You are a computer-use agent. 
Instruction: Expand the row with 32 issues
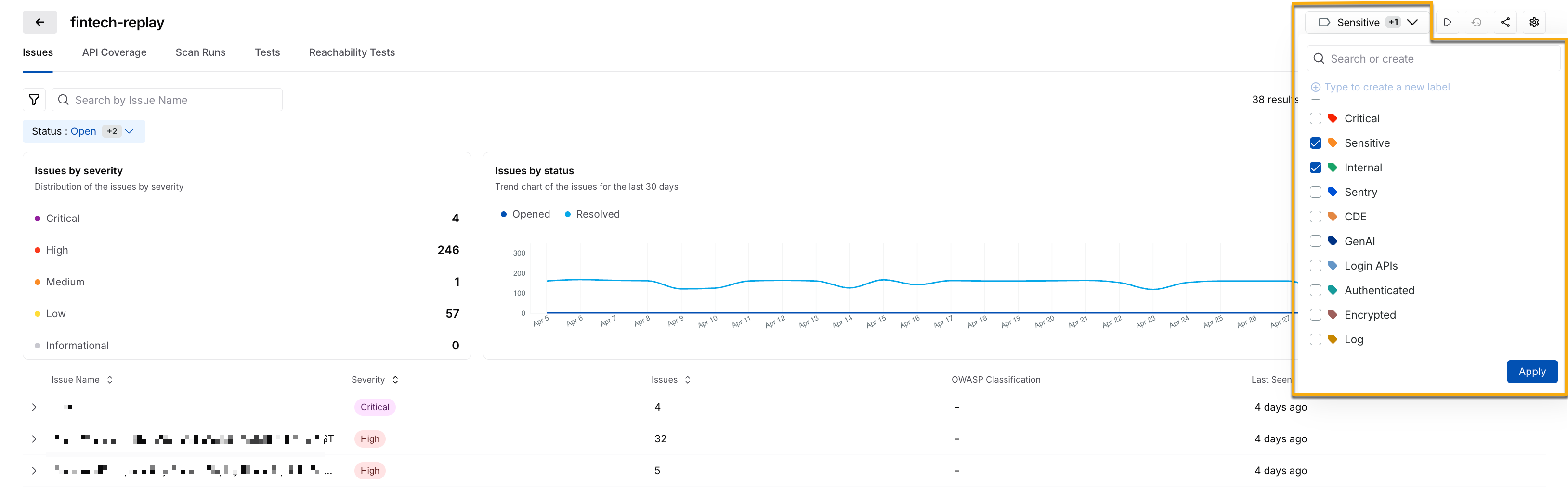pos(34,439)
